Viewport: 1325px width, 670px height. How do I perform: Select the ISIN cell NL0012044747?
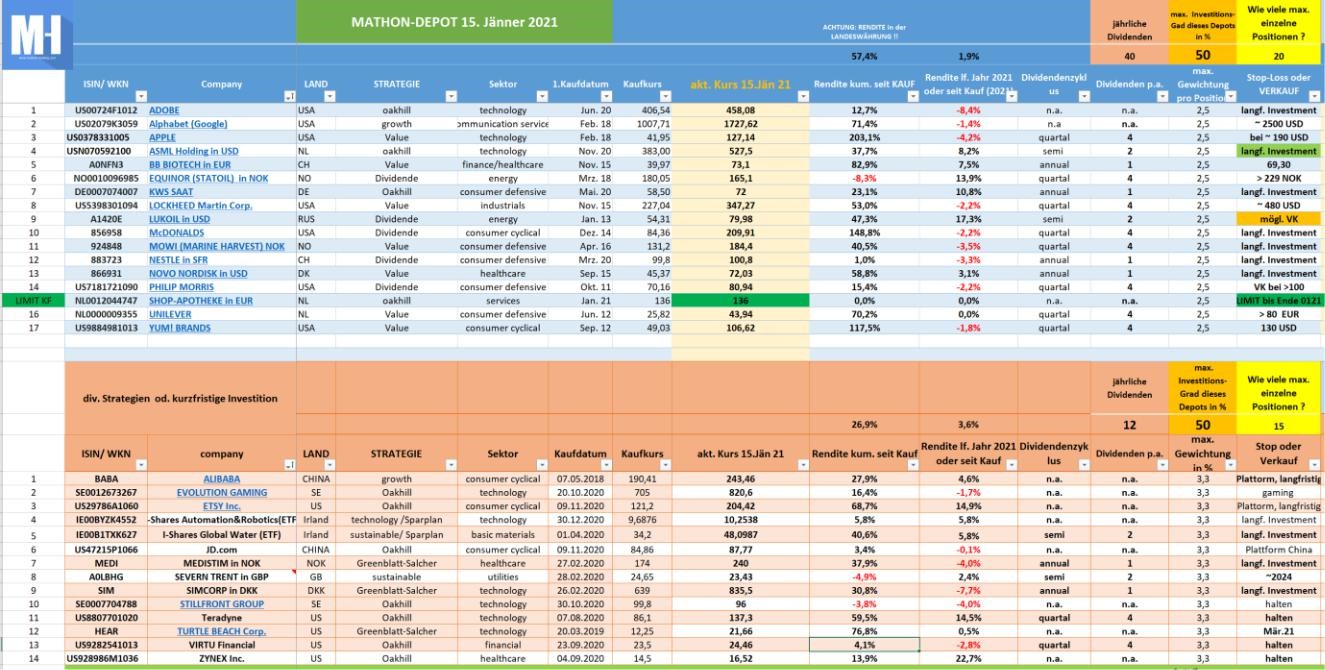click(106, 300)
